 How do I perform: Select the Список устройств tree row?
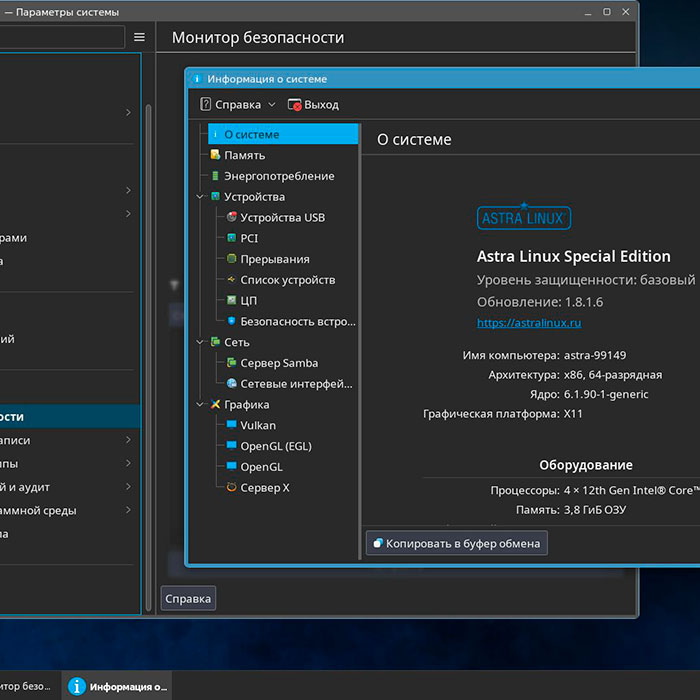tap(288, 279)
